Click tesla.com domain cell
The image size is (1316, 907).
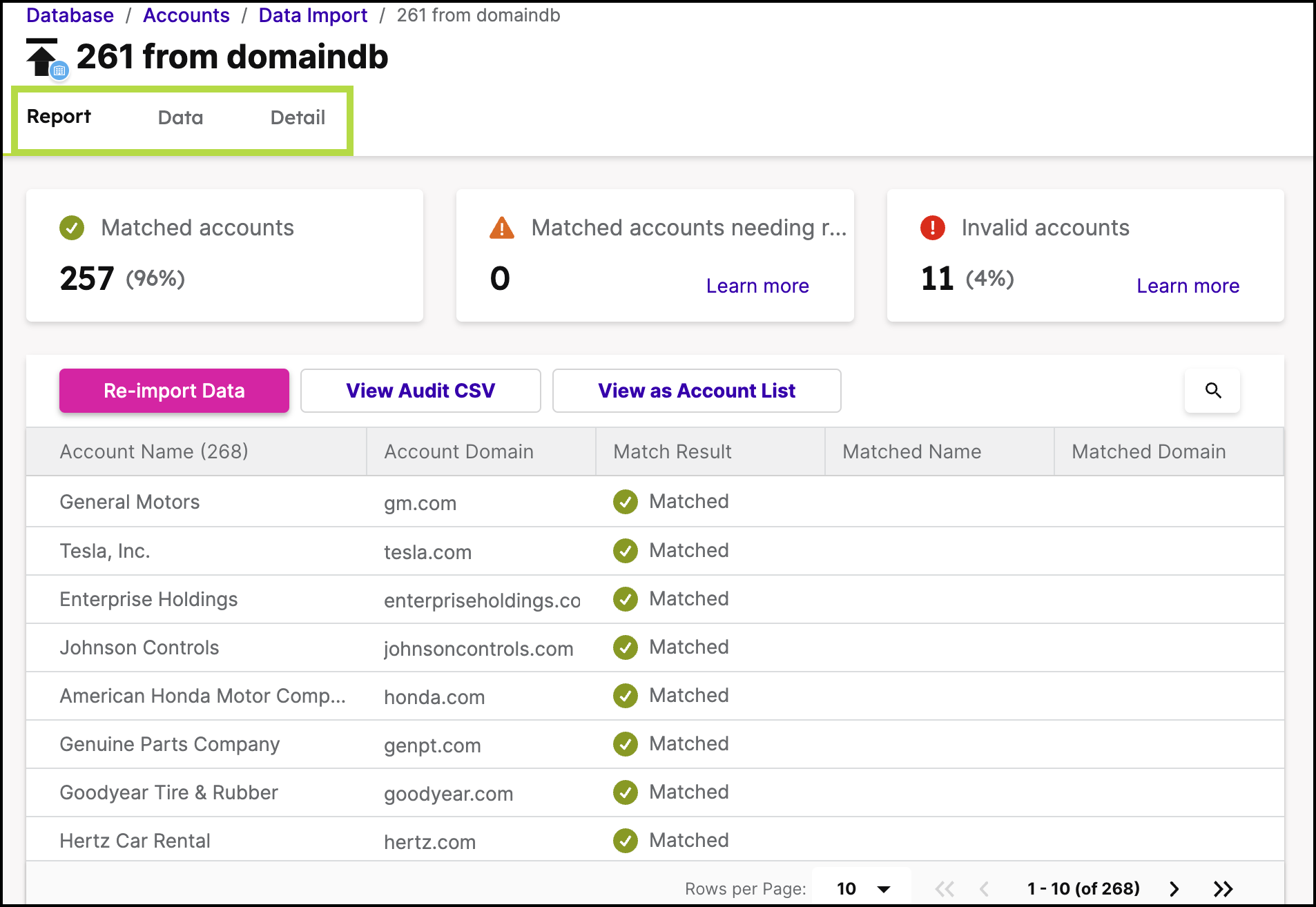(428, 552)
